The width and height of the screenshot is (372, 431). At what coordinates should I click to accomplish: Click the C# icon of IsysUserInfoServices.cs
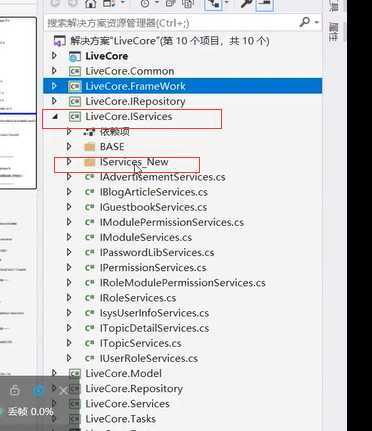89,313
